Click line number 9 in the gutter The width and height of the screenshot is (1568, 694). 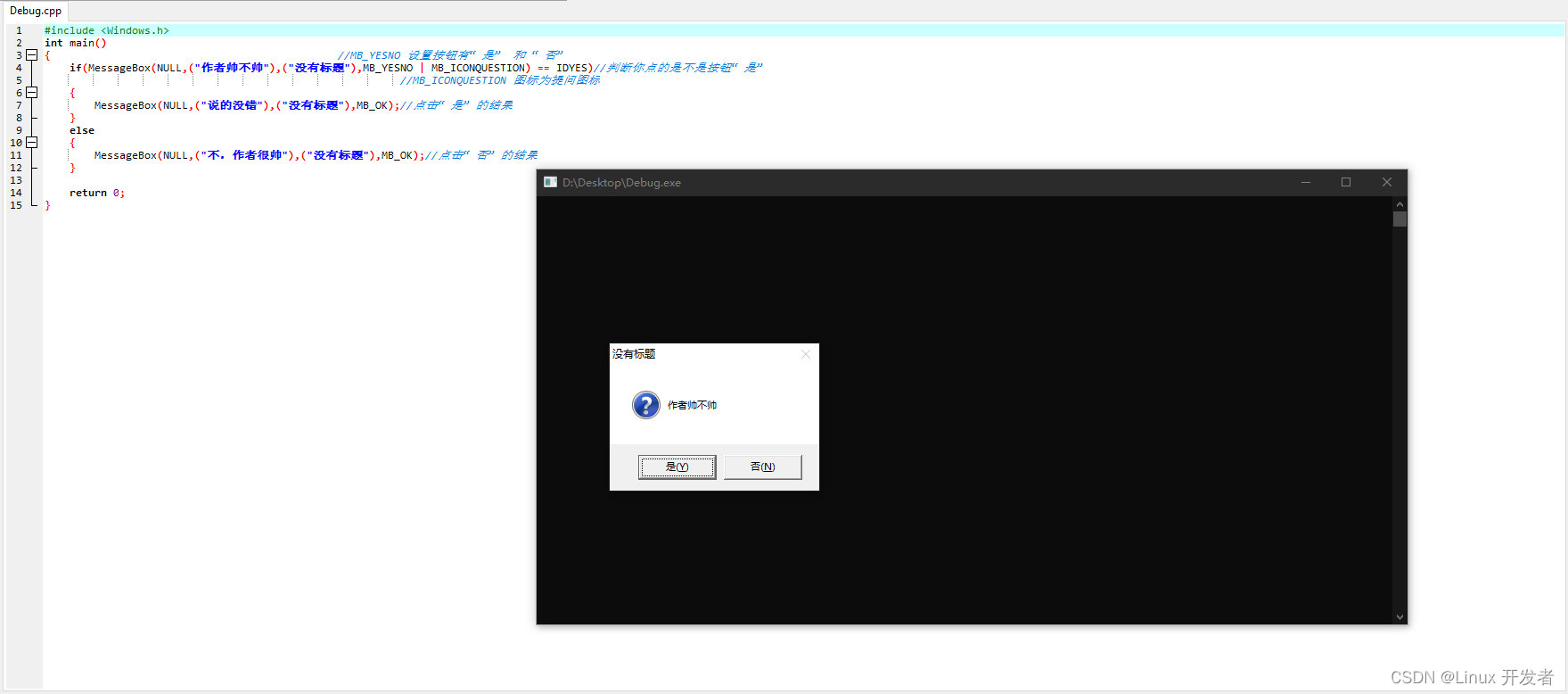(x=19, y=130)
